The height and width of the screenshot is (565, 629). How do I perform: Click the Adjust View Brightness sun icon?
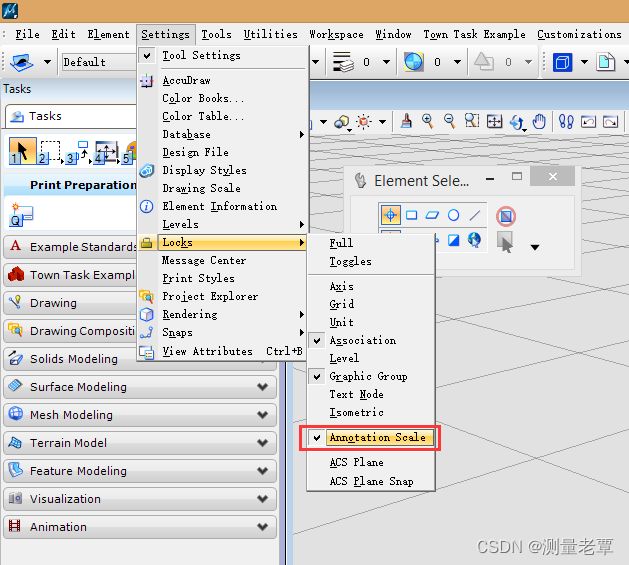point(364,122)
